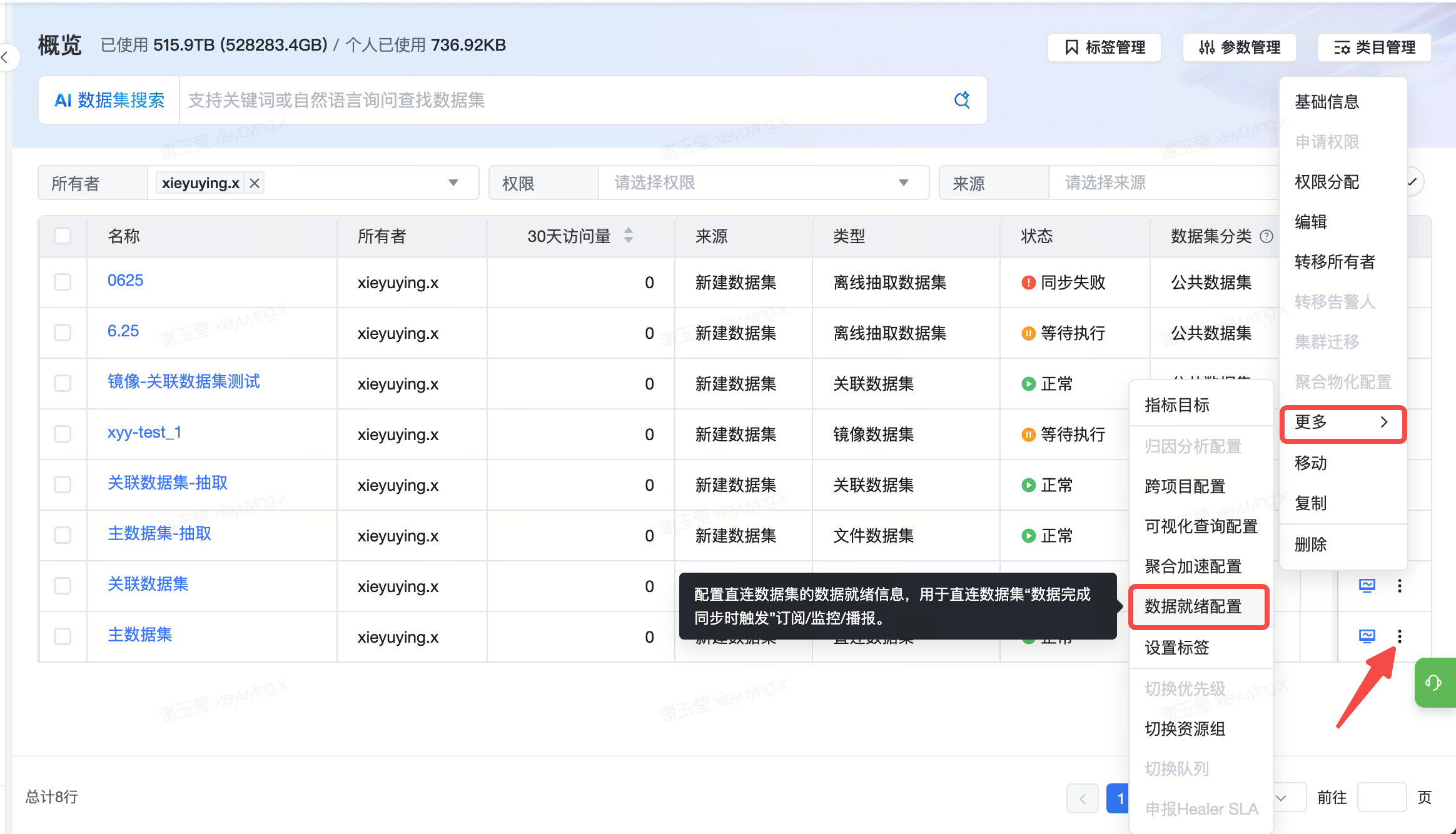Select 可视化查询配置 submenu item
This screenshot has width=1456, height=834.
tap(1201, 526)
